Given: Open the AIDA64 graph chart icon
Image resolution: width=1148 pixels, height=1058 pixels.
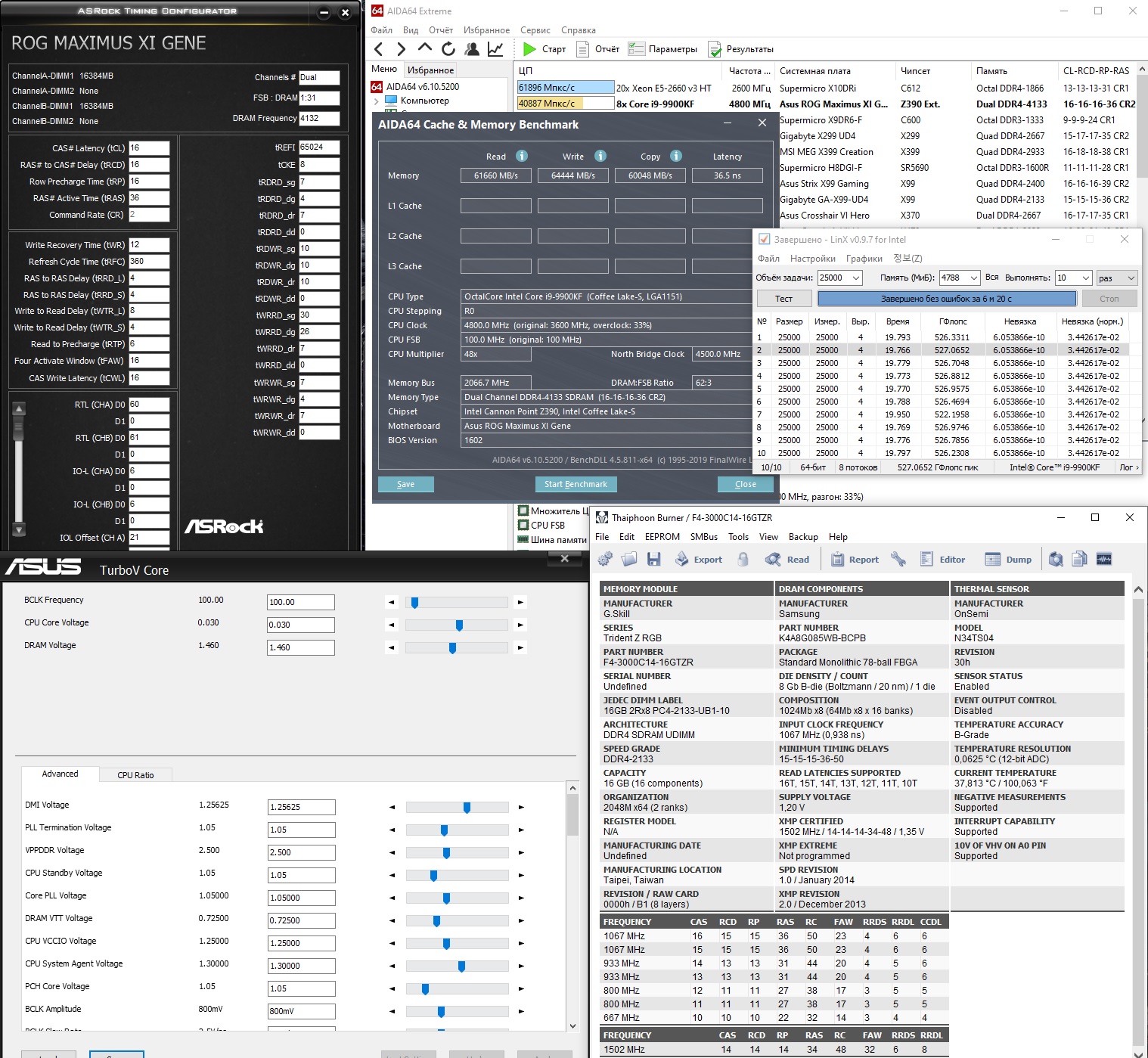Looking at the screenshot, I should tap(495, 49).
